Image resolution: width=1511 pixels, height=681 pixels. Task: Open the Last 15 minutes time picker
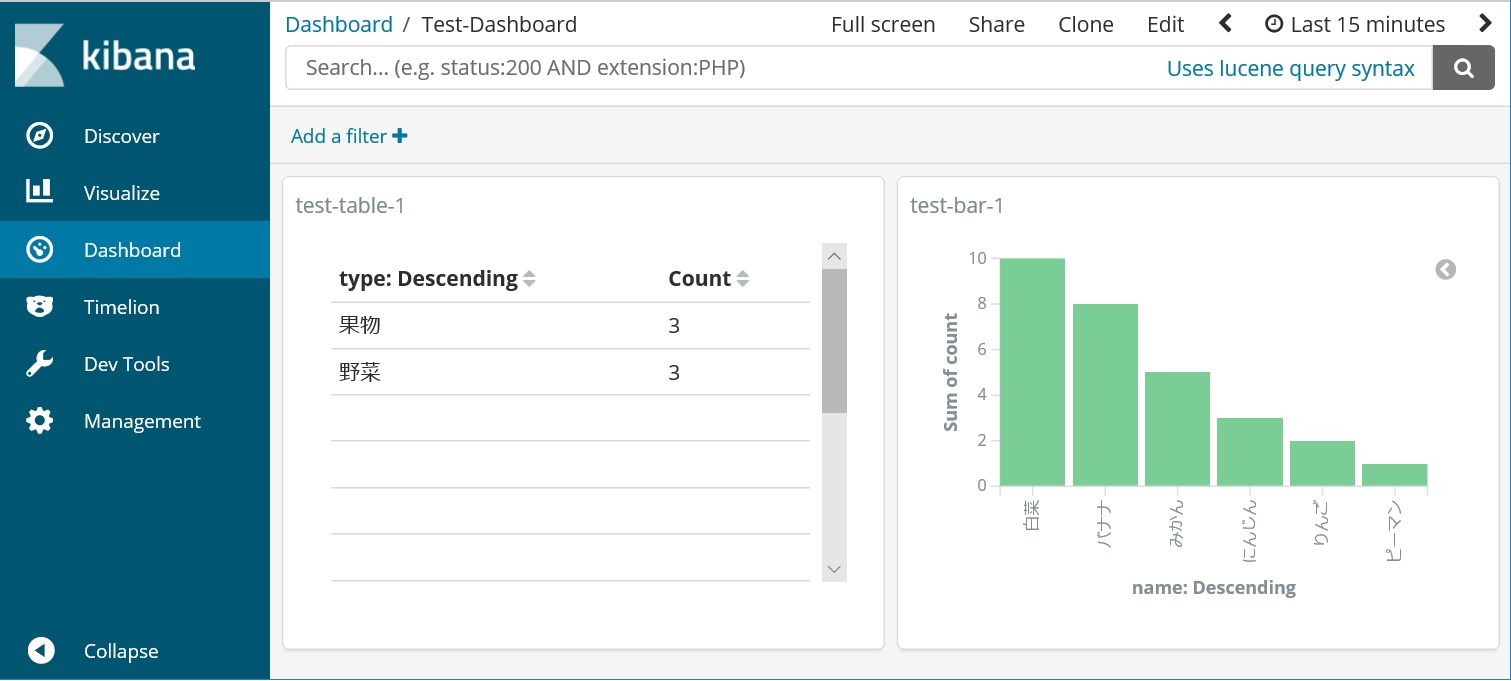click(1367, 23)
